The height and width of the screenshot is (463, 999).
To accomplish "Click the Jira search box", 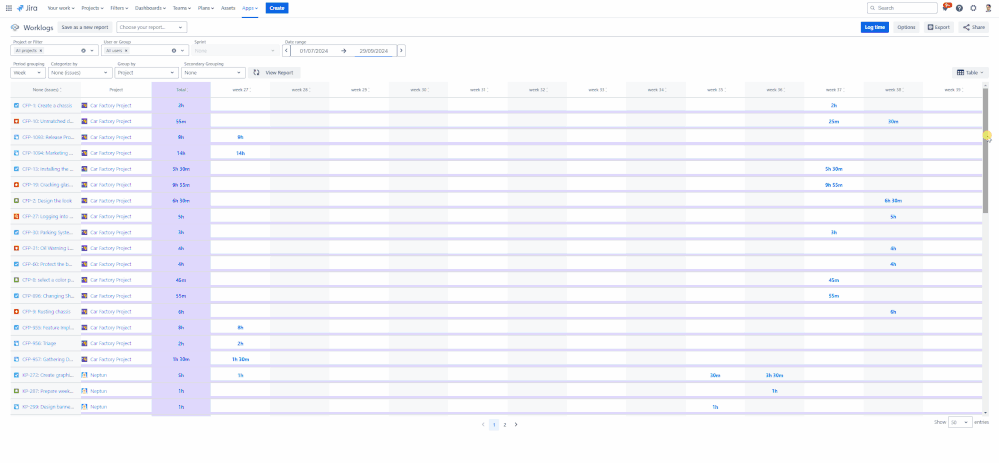I will coord(902,8).
